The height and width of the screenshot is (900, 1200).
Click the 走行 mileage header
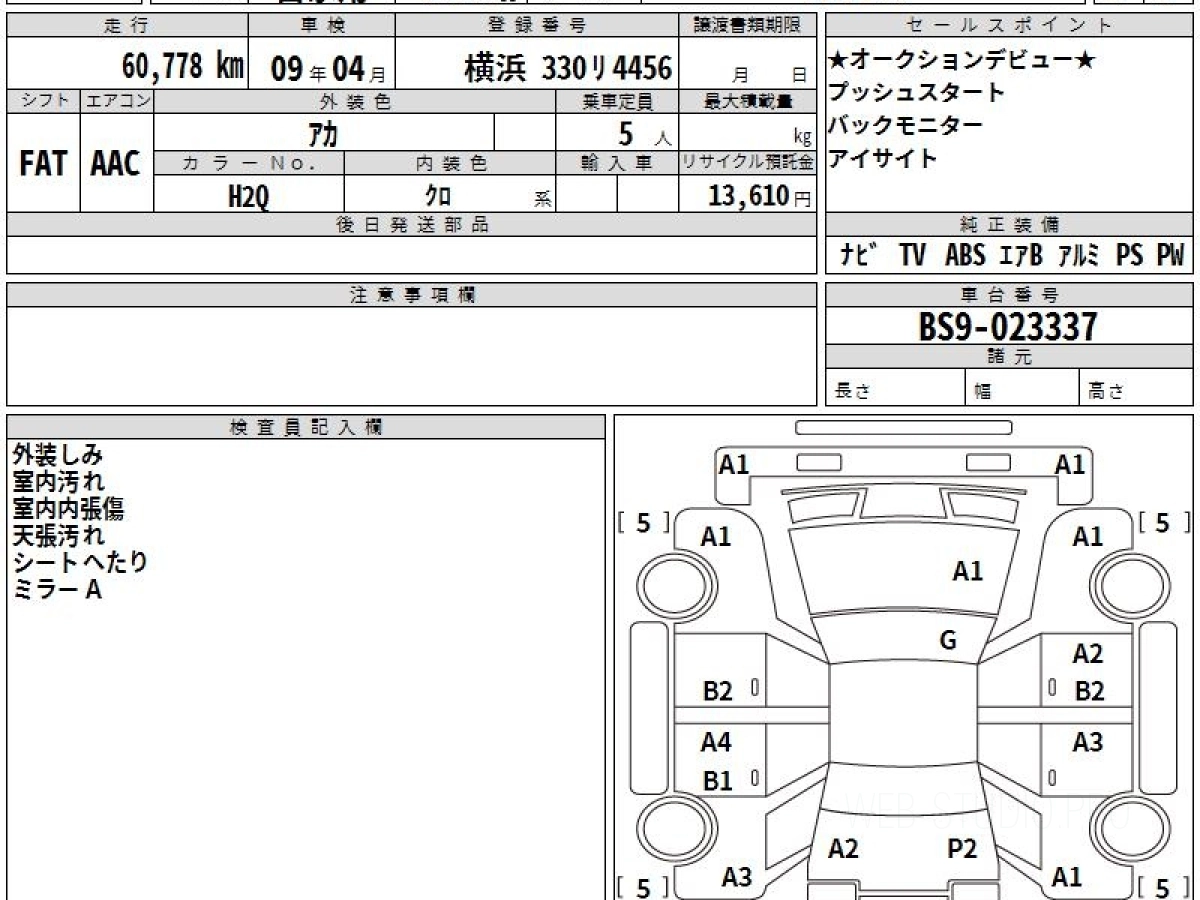tap(126, 25)
